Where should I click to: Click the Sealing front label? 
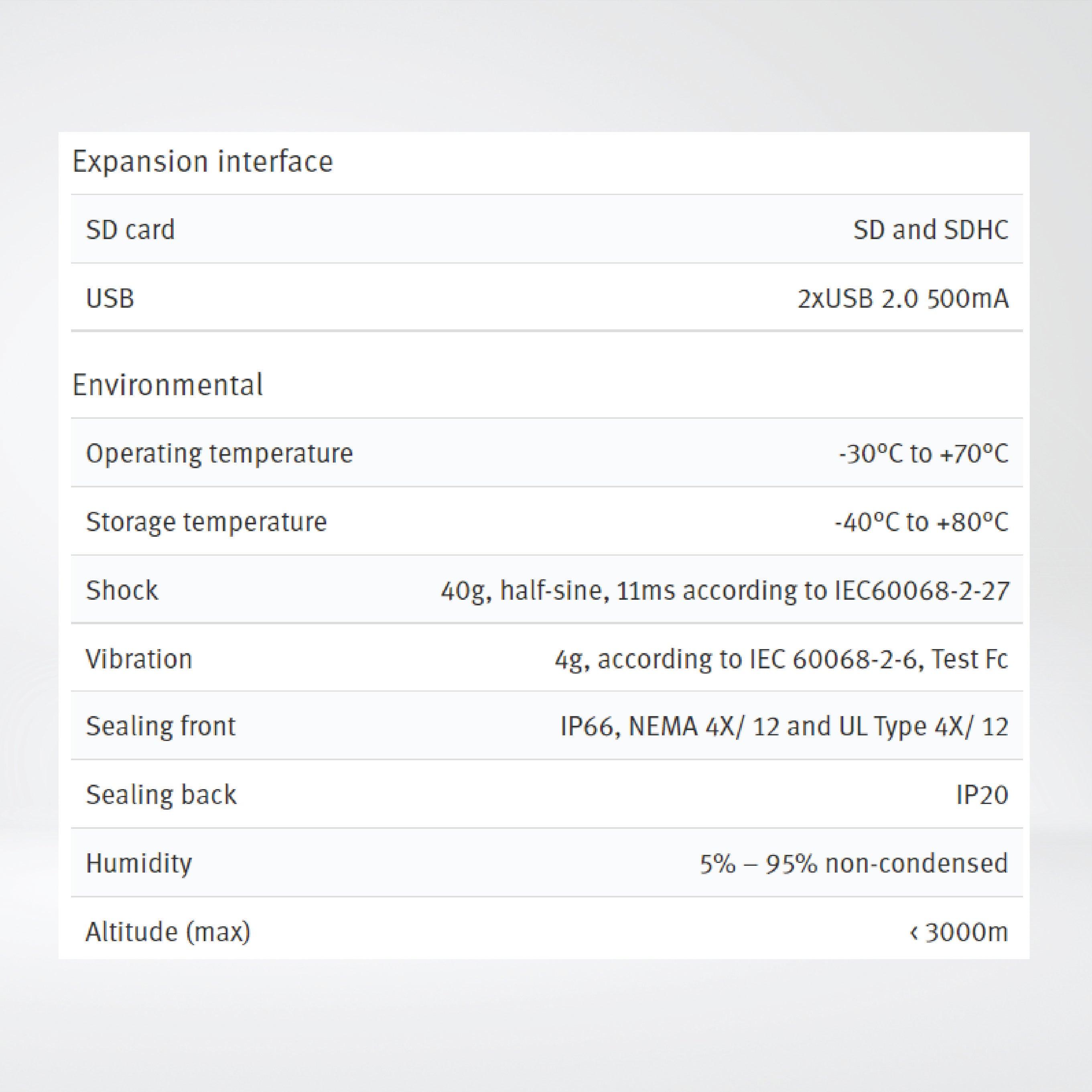[x=160, y=726]
